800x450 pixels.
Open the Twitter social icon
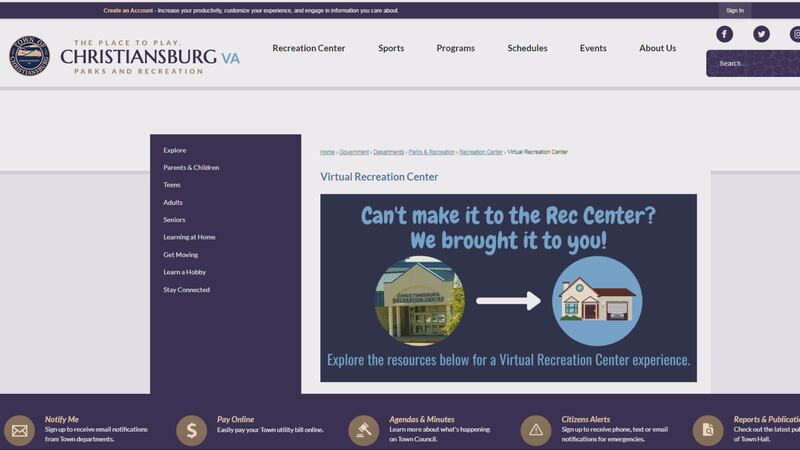click(x=761, y=34)
